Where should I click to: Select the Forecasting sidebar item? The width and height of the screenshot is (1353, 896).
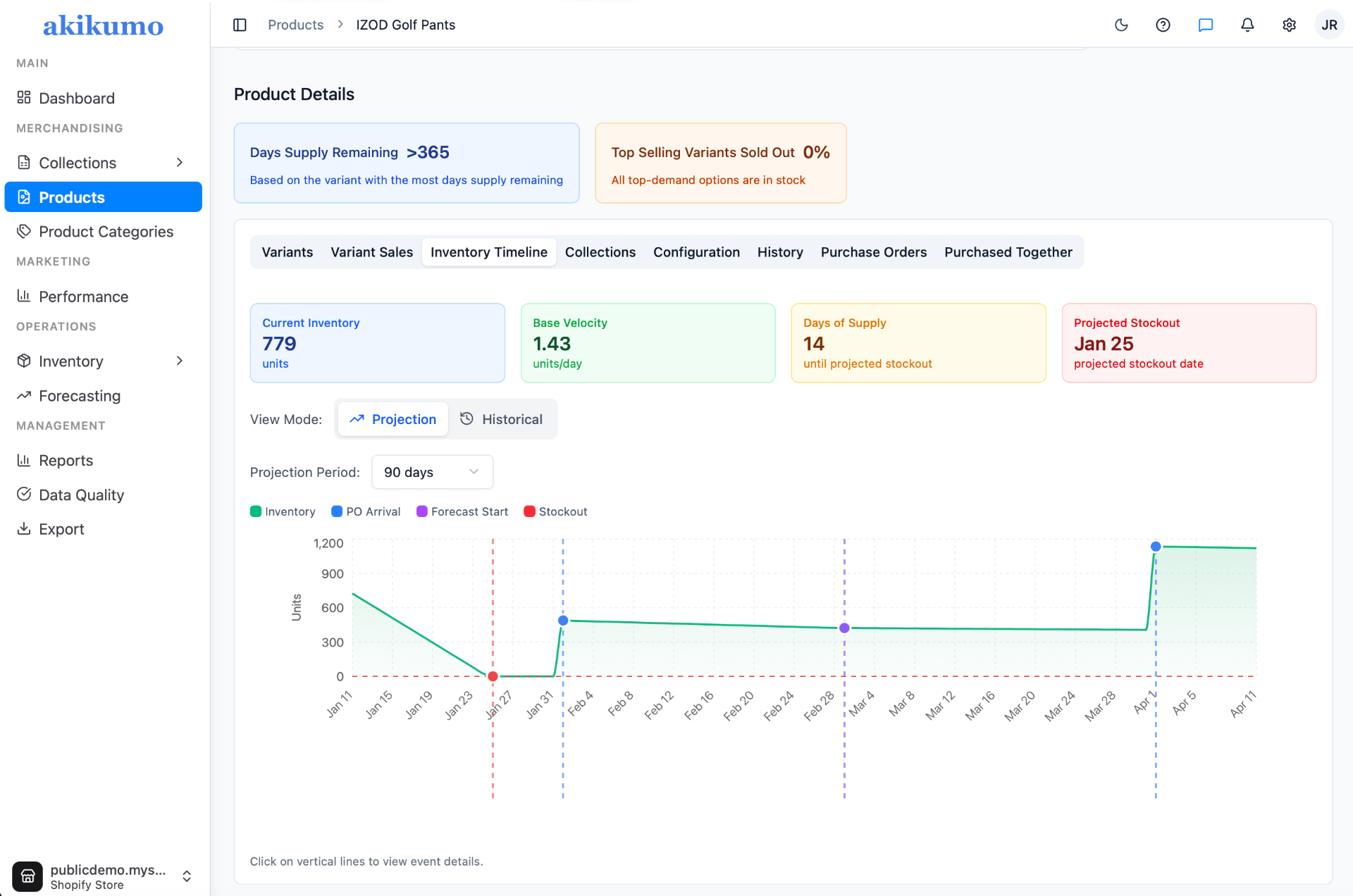(80, 395)
